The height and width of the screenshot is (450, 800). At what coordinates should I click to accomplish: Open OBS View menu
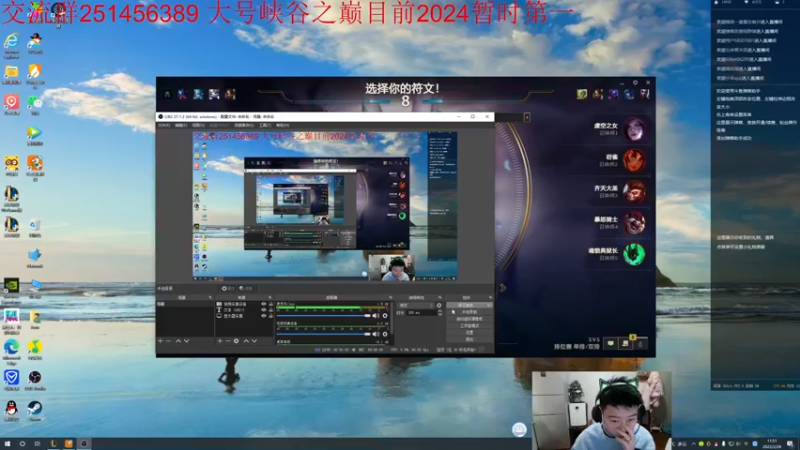pyautogui.click(x=198, y=126)
